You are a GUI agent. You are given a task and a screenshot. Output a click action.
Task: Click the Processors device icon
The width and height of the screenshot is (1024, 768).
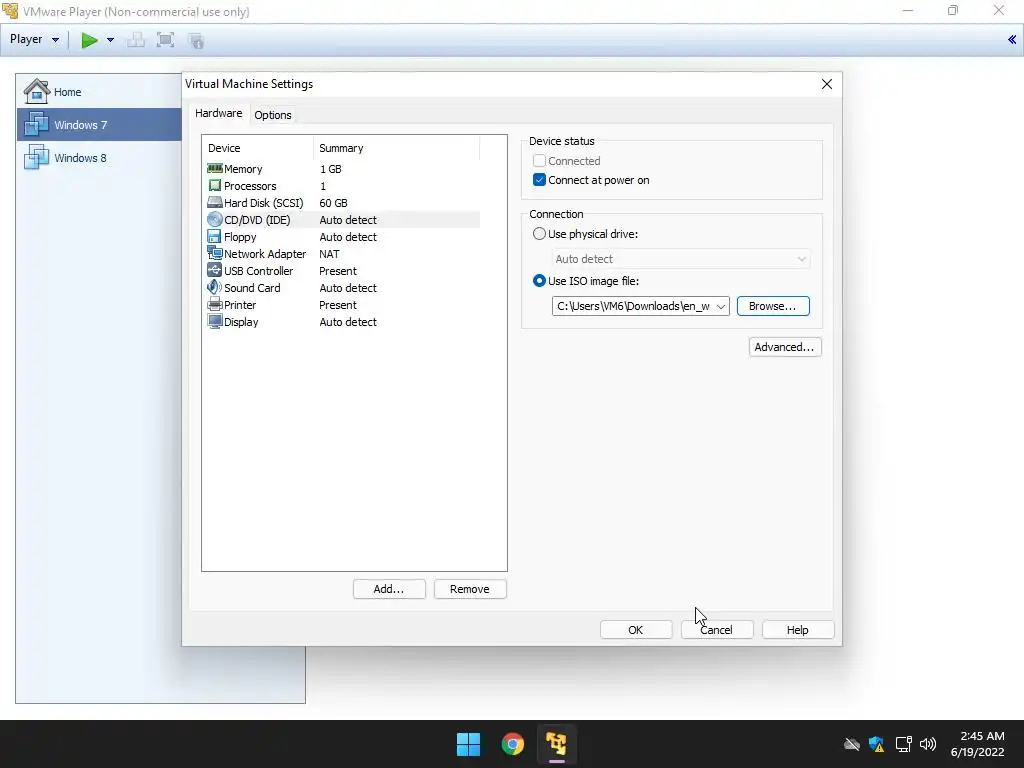pos(214,185)
